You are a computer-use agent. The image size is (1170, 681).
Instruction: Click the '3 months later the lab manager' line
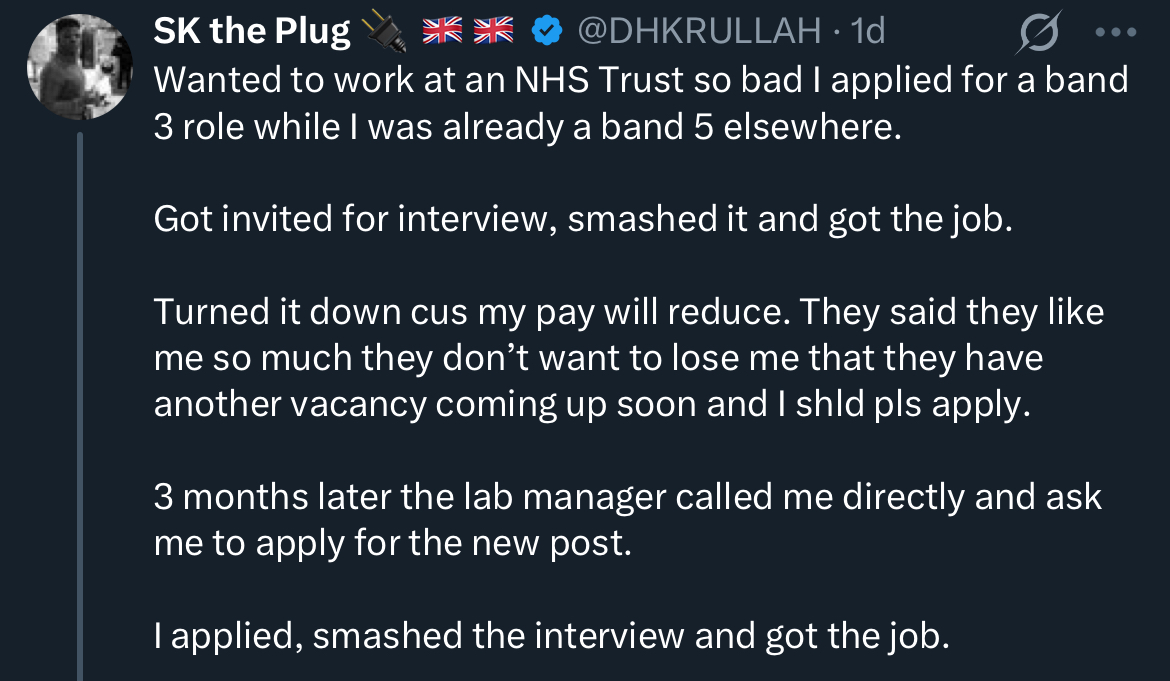tap(628, 497)
